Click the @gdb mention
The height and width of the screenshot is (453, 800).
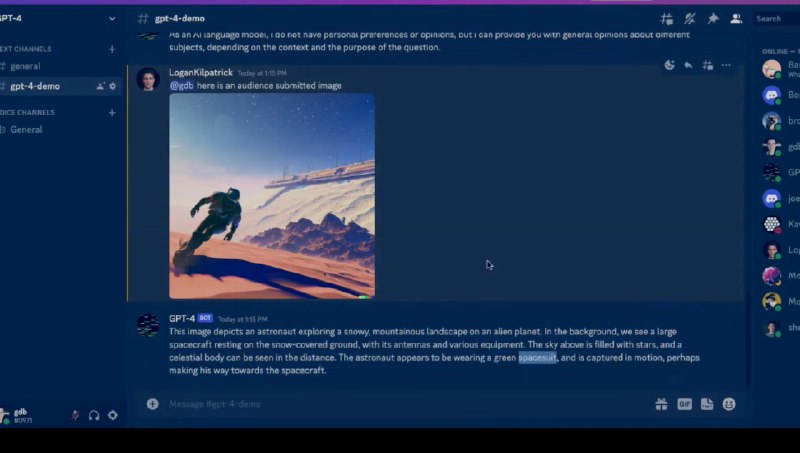click(x=182, y=86)
